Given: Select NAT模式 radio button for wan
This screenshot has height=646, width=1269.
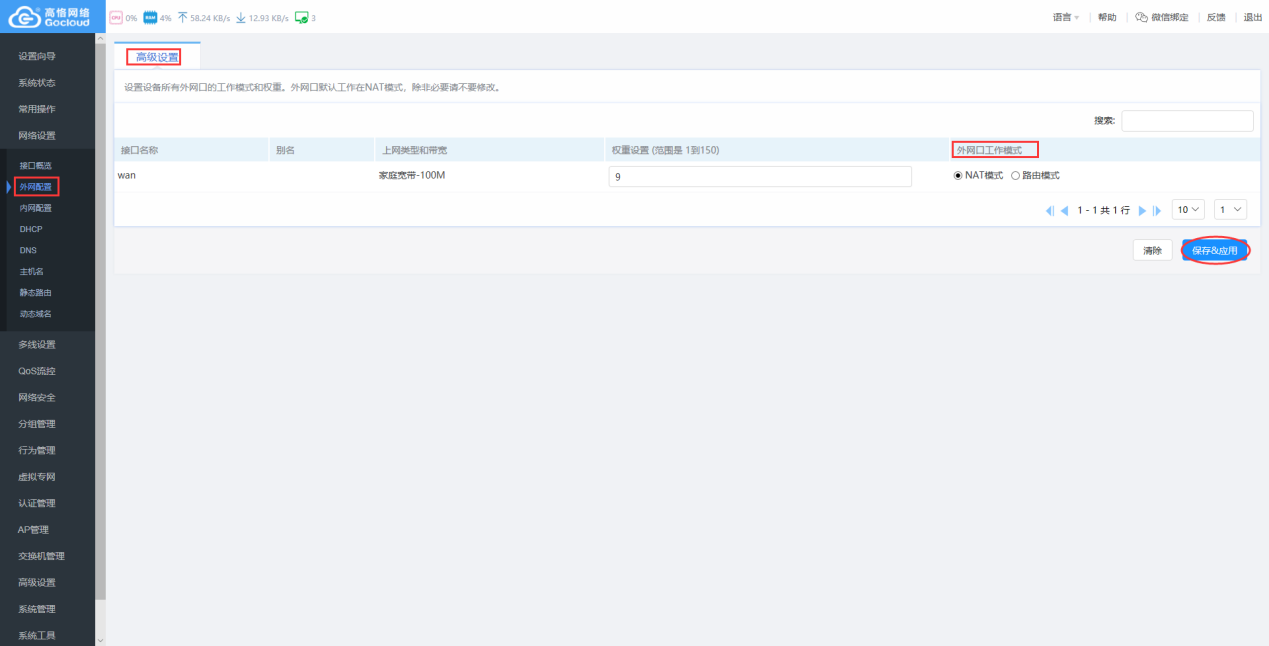Looking at the screenshot, I should [x=957, y=176].
